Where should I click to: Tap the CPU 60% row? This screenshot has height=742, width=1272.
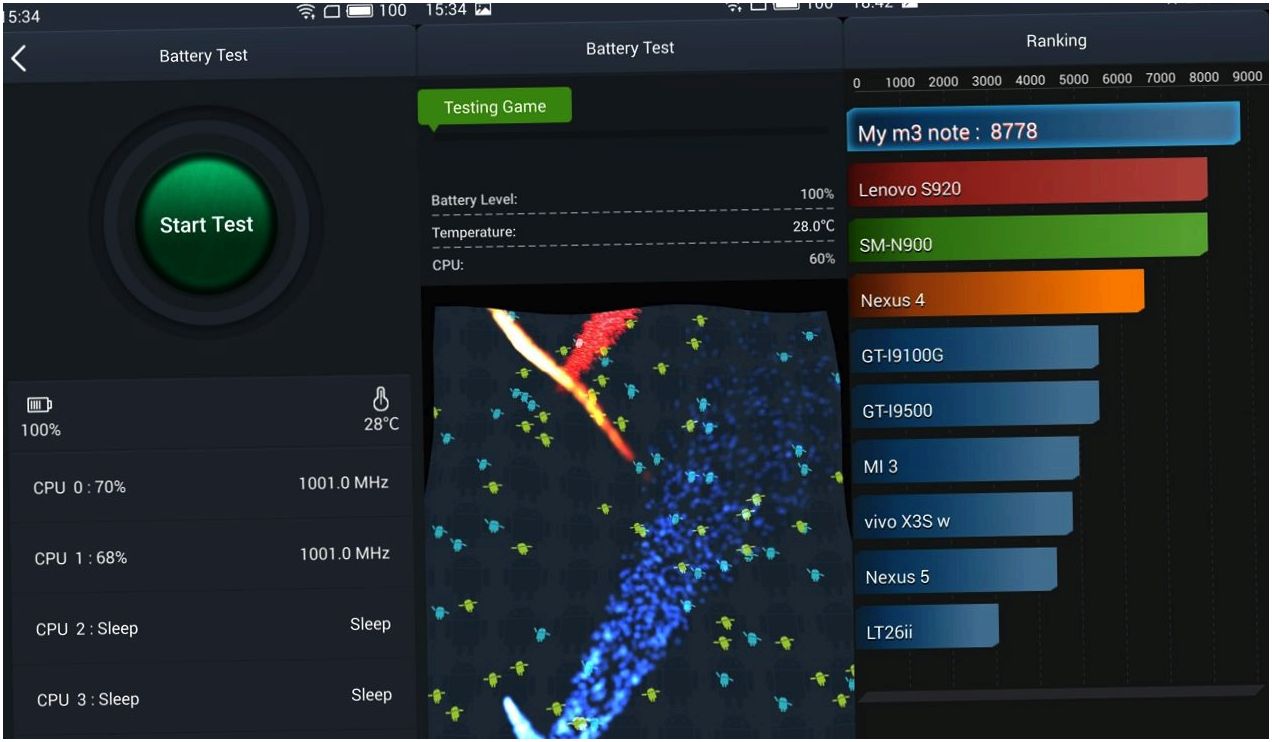point(632,262)
